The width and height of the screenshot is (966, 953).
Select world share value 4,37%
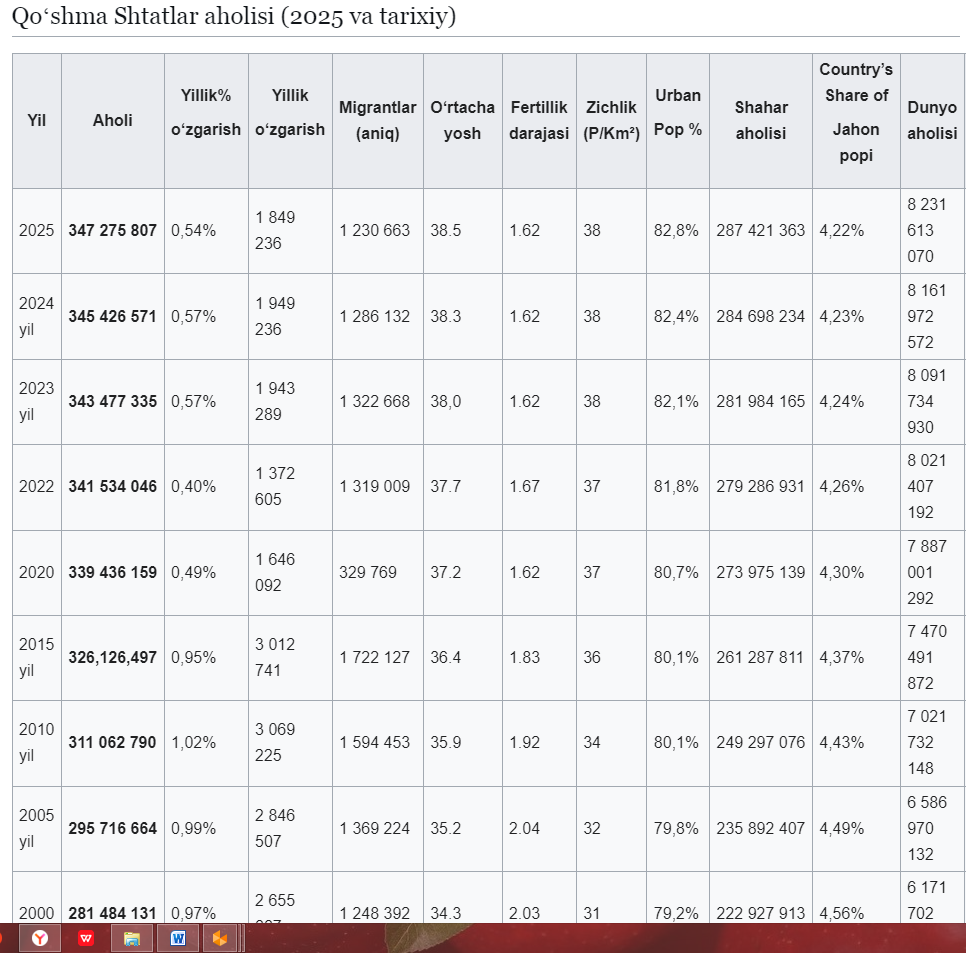842,657
